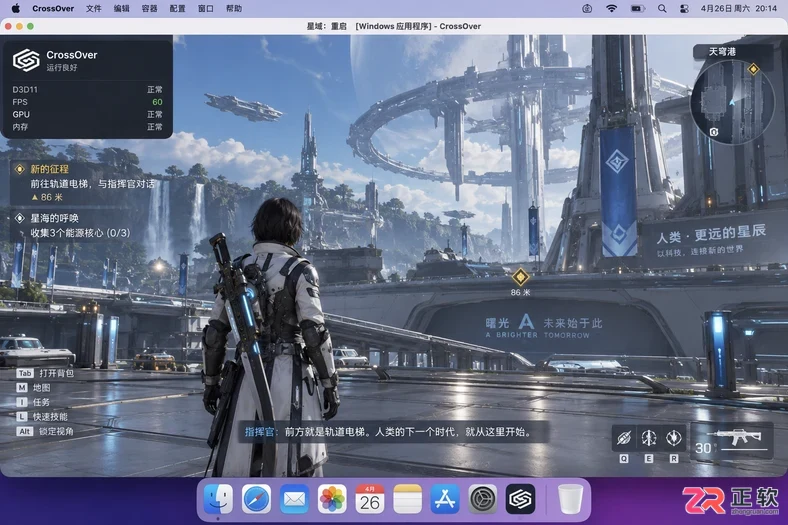Open the 文件 menu
Image resolution: width=788 pixels, height=525 pixels.
(93, 9)
